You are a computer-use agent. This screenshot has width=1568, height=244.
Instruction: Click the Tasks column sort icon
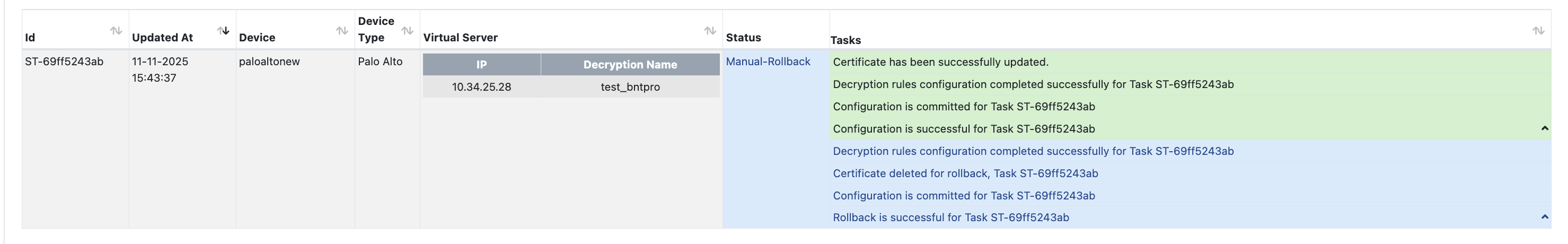coord(1538,30)
